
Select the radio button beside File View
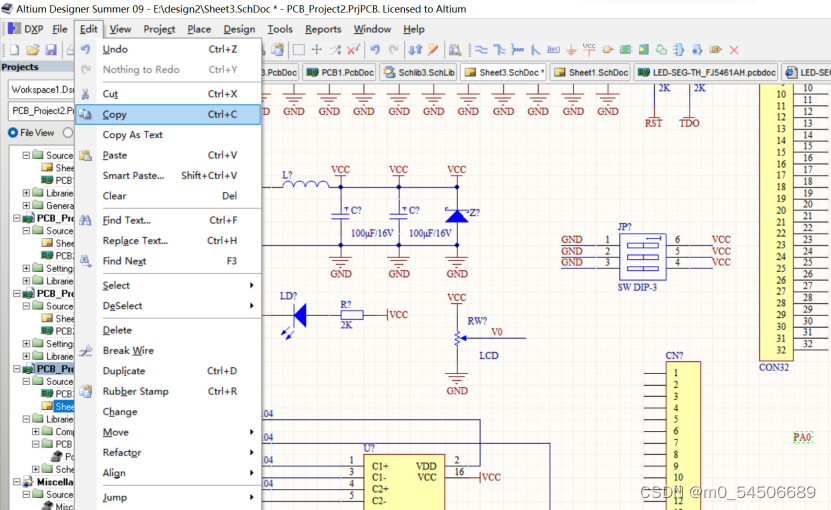(68, 133)
